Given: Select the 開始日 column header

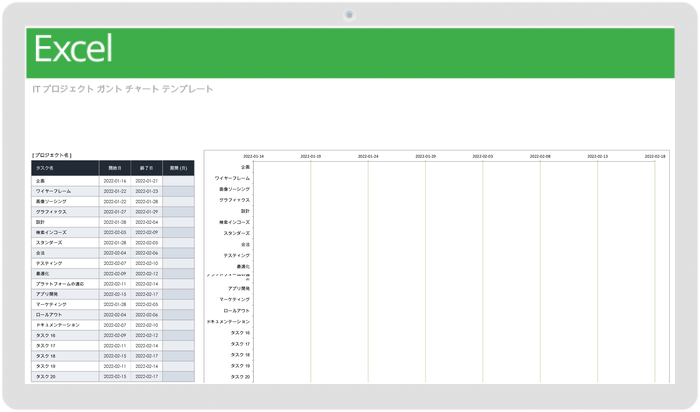Looking at the screenshot, I should (115, 168).
